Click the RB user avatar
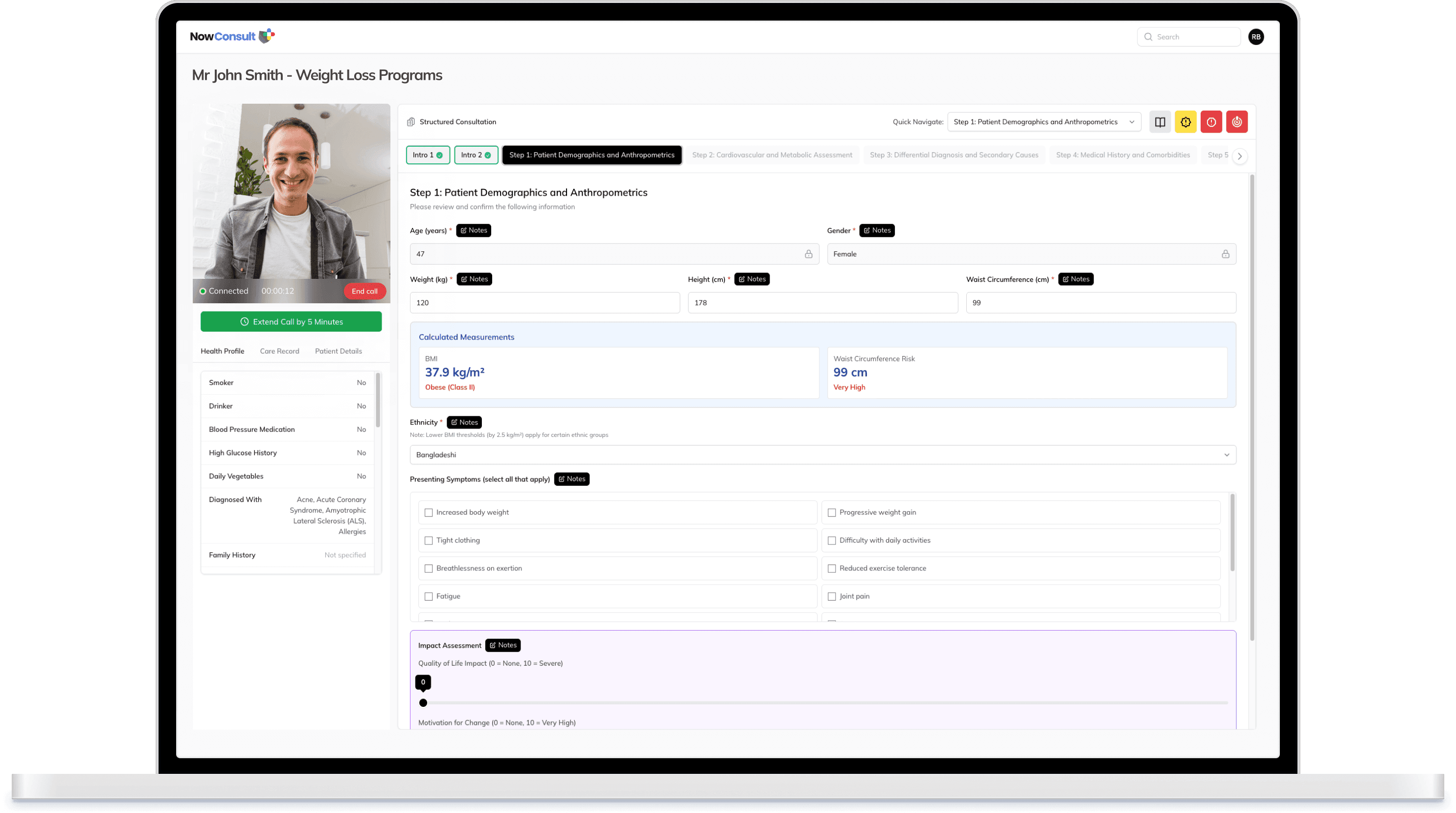Screen dimensions: 1456x813 [x=1256, y=37]
